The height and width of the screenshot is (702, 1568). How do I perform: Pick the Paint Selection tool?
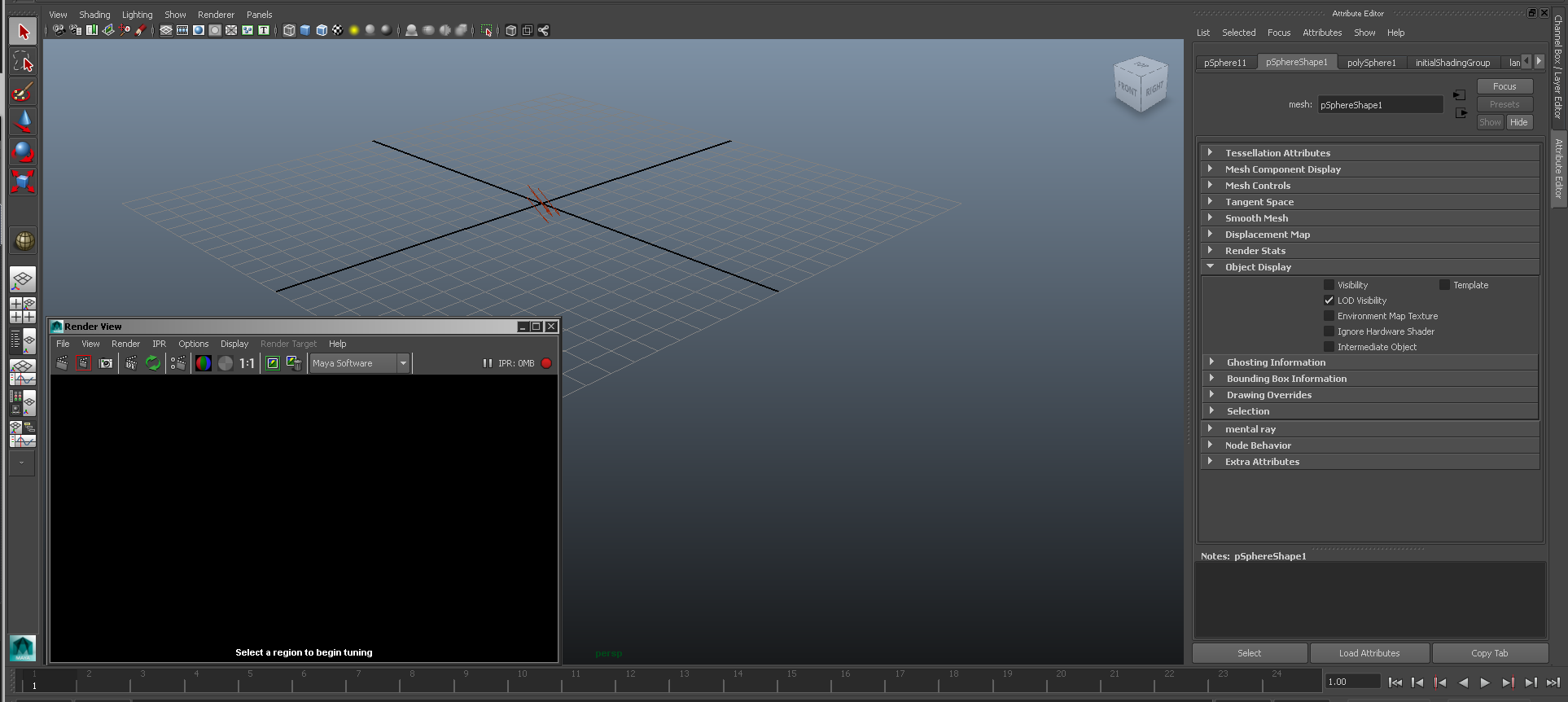pos(23,91)
